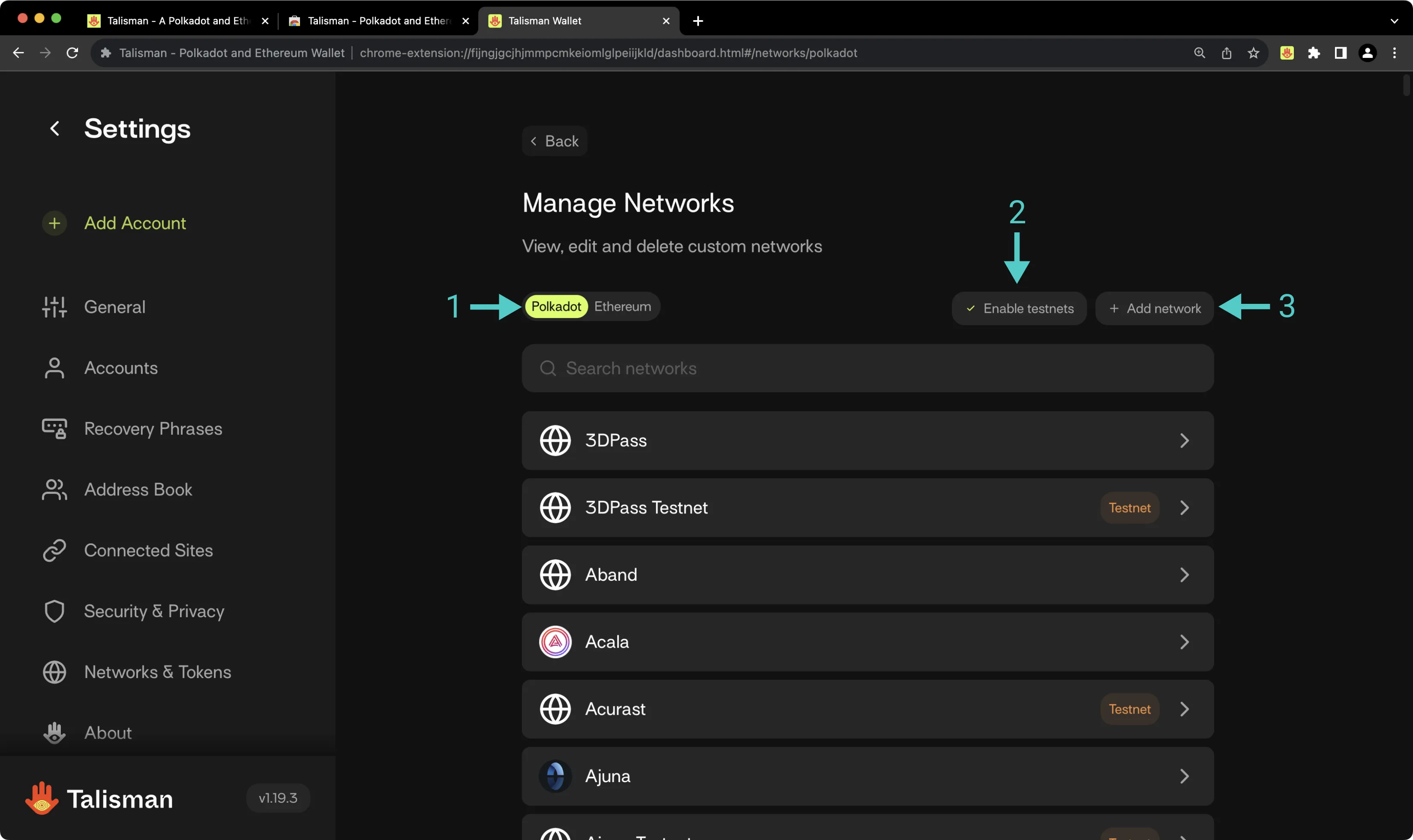Open Recovery Phrases menu item

click(x=153, y=429)
